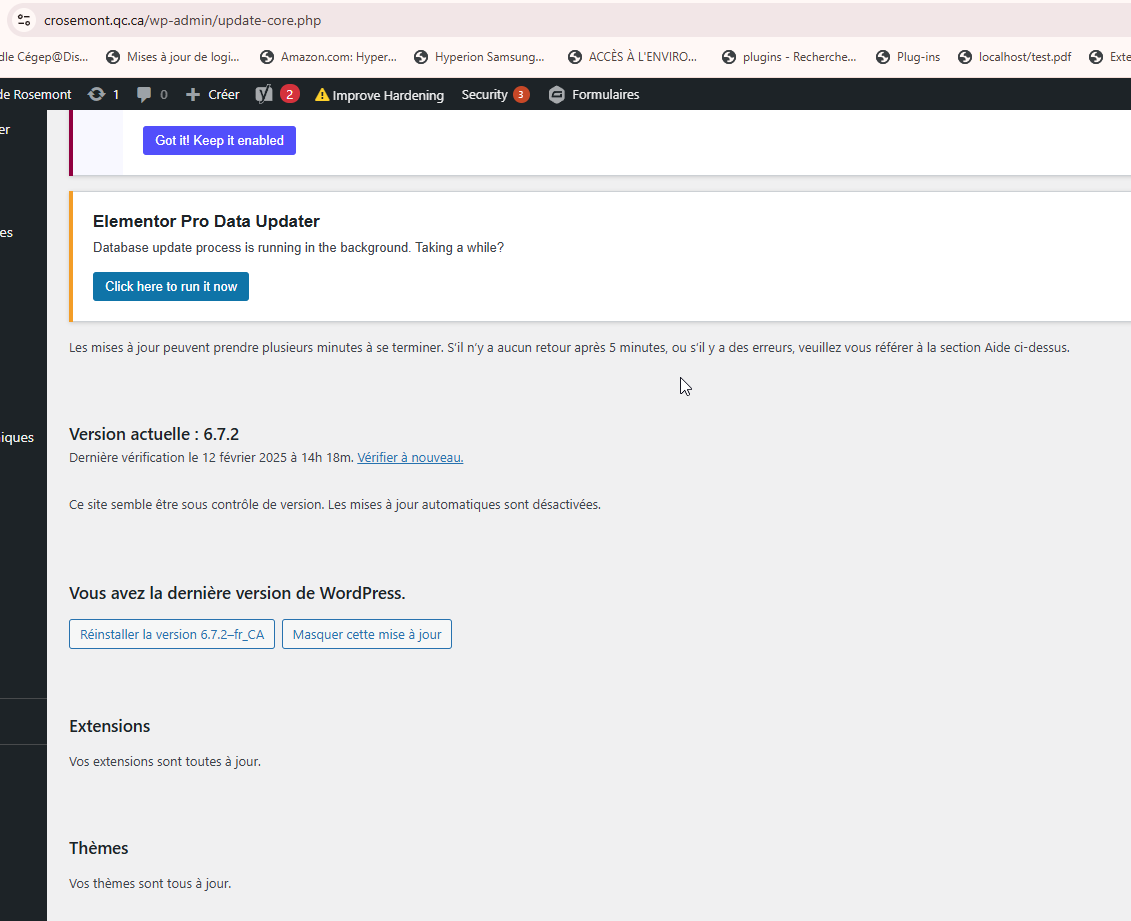Image resolution: width=1131 pixels, height=921 pixels.
Task: Open the Yoast SEO icon with 2 notifications
Action: coord(264,95)
